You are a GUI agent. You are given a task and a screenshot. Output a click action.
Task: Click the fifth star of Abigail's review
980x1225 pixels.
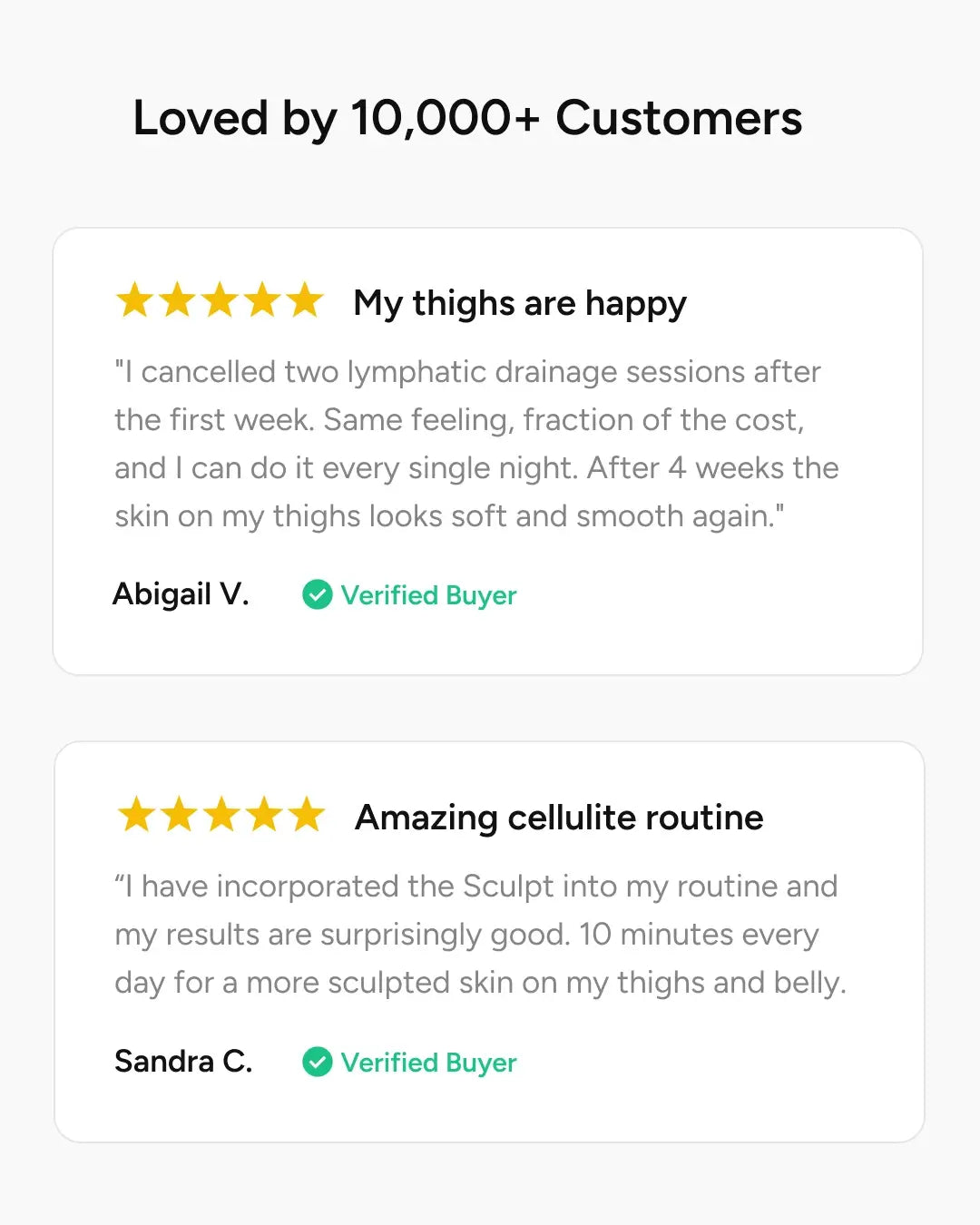click(306, 300)
